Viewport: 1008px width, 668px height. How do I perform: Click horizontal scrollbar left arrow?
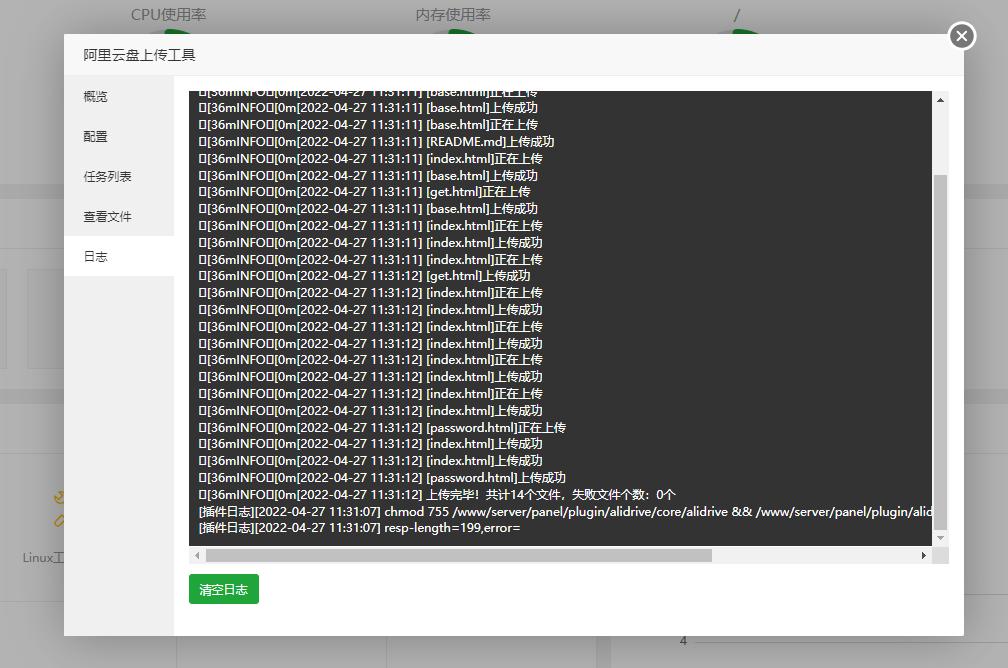(197, 555)
